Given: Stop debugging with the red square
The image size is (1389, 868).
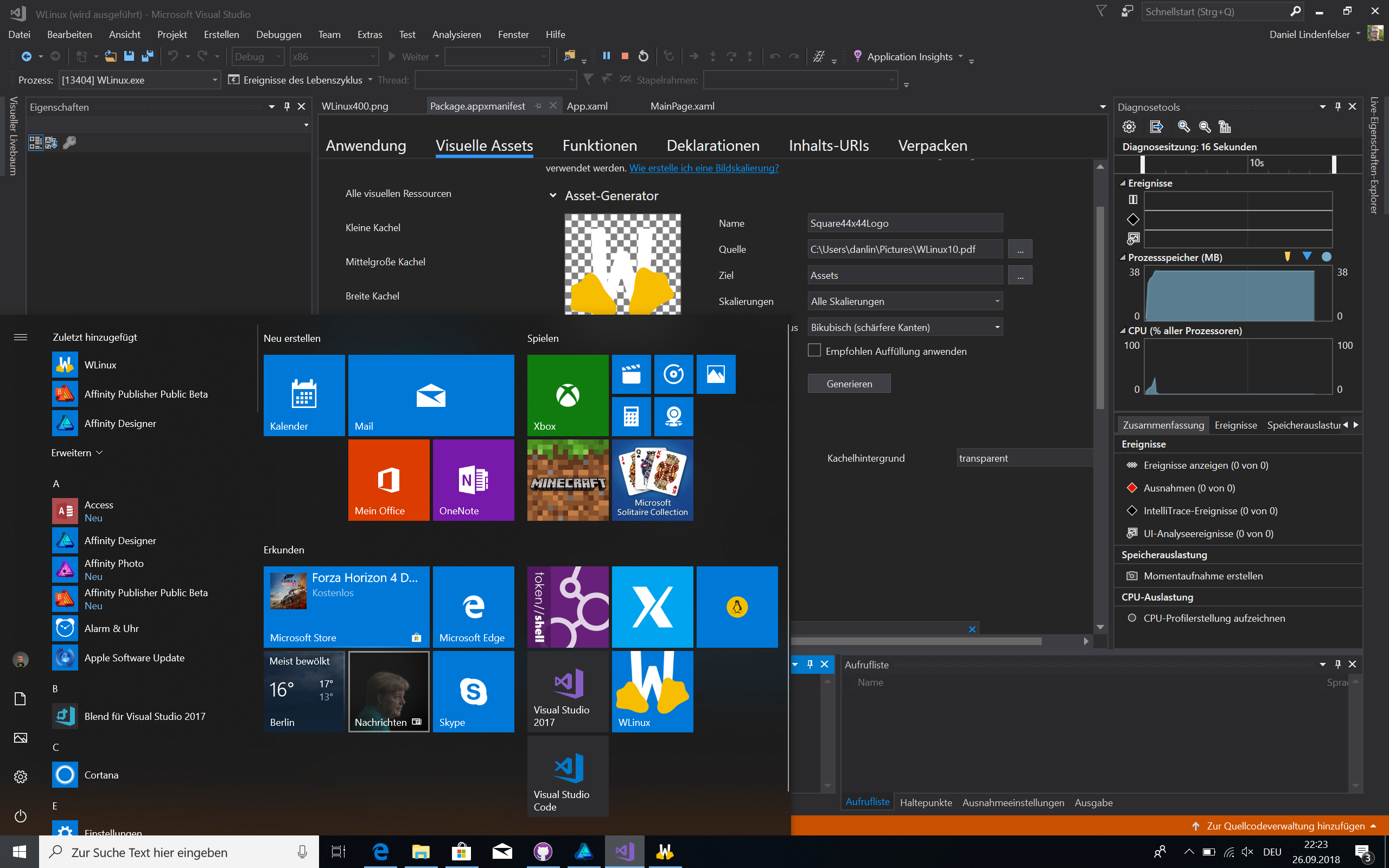Looking at the screenshot, I should (625, 56).
